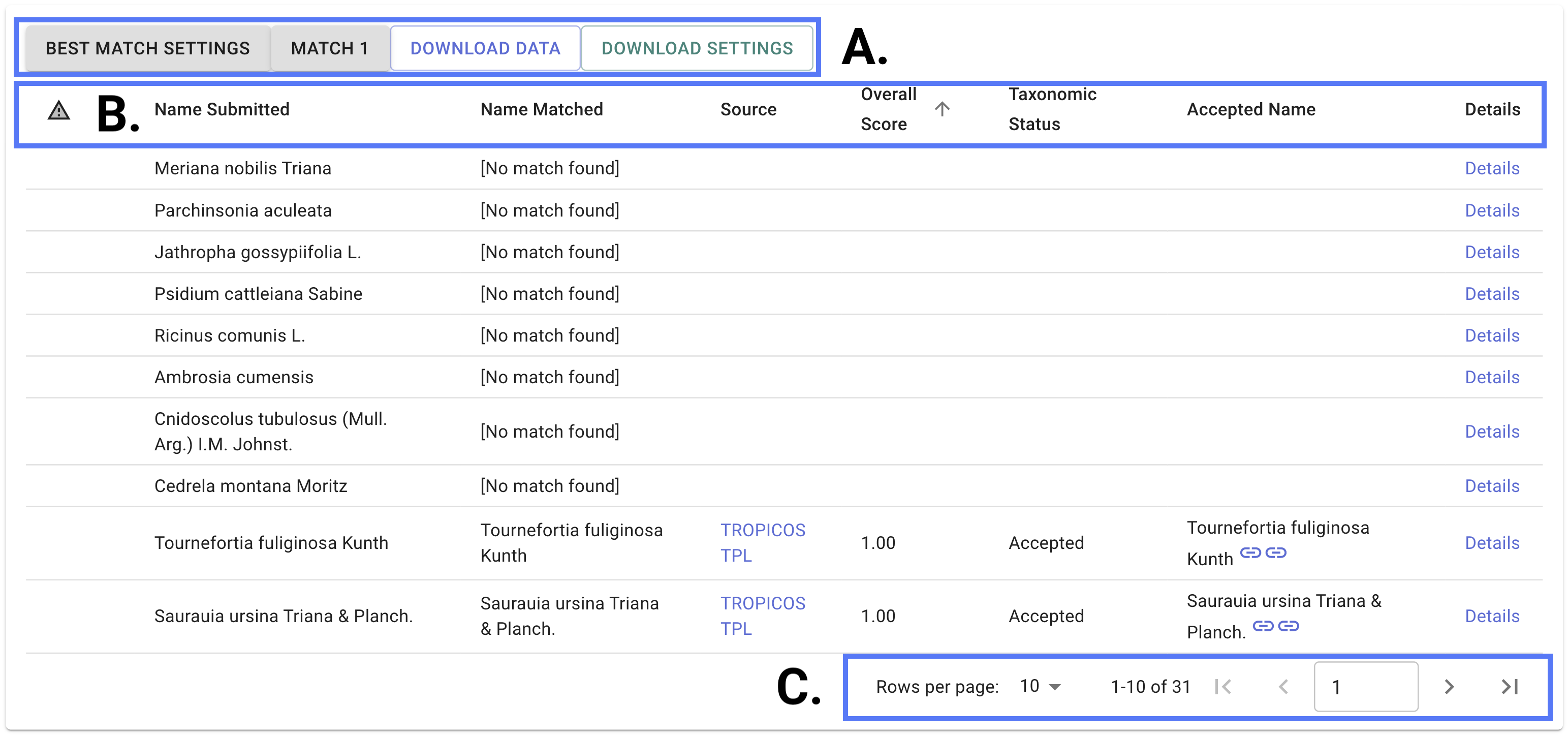Go to the first page icon

[1223, 687]
